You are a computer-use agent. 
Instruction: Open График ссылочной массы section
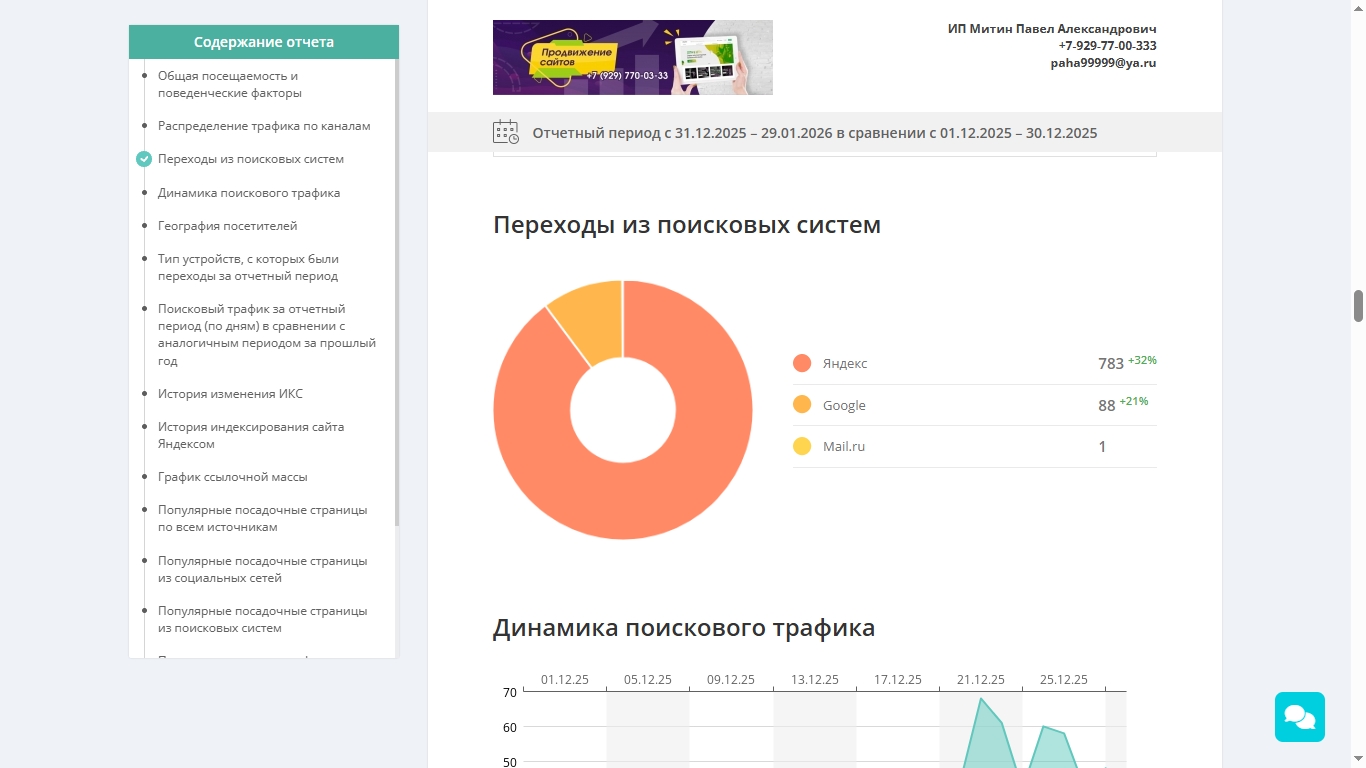tap(233, 477)
